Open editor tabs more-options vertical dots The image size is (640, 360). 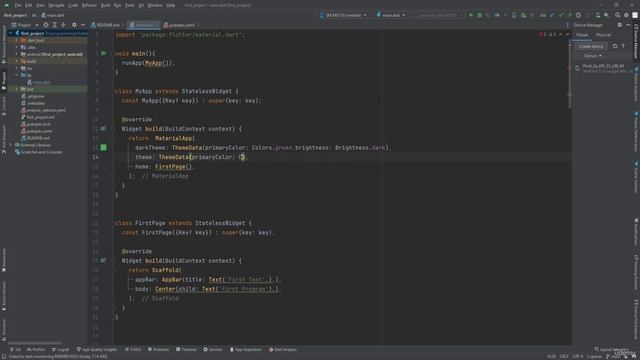click(x=567, y=25)
